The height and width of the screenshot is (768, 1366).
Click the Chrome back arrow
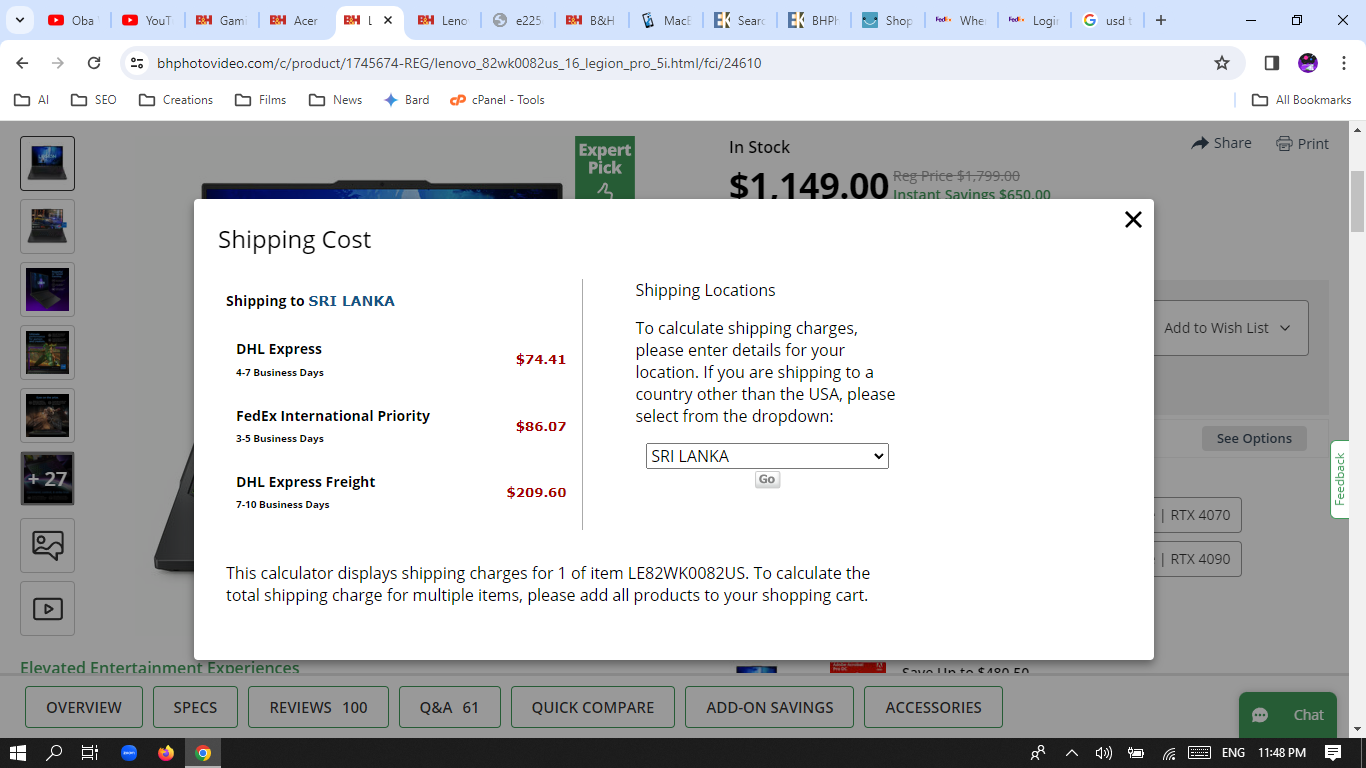click(x=23, y=63)
